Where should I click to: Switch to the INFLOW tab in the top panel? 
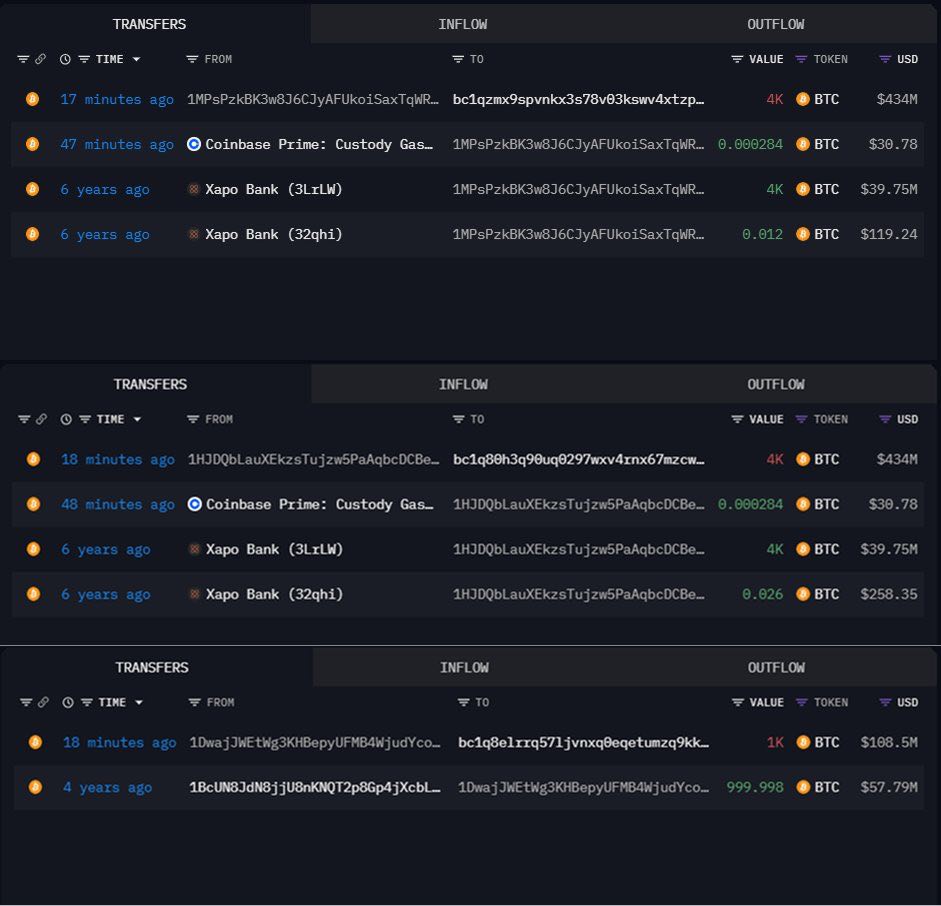[463, 24]
